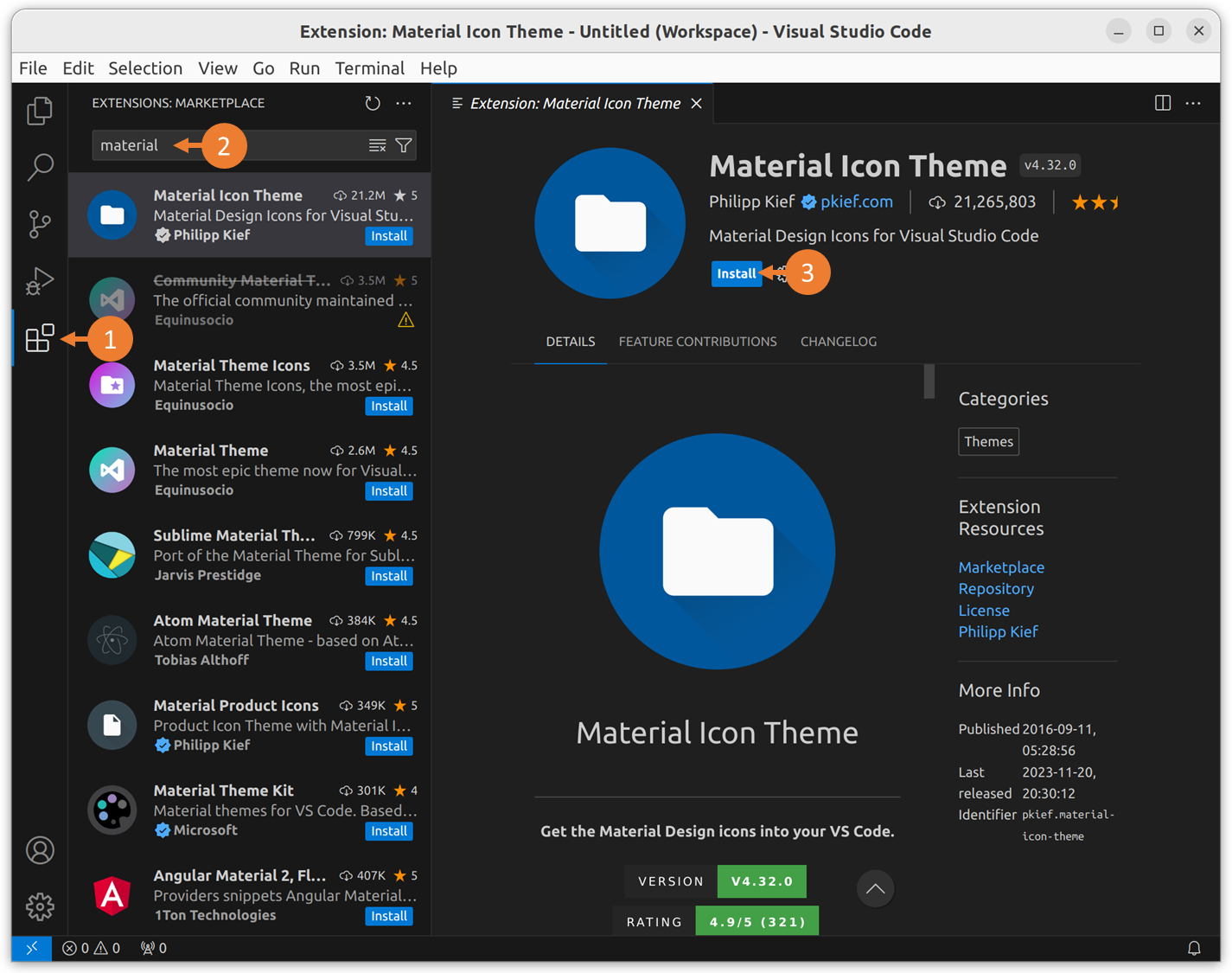Click the large Material Icon Theme readme image
The image size is (1232, 973).
coord(718,551)
